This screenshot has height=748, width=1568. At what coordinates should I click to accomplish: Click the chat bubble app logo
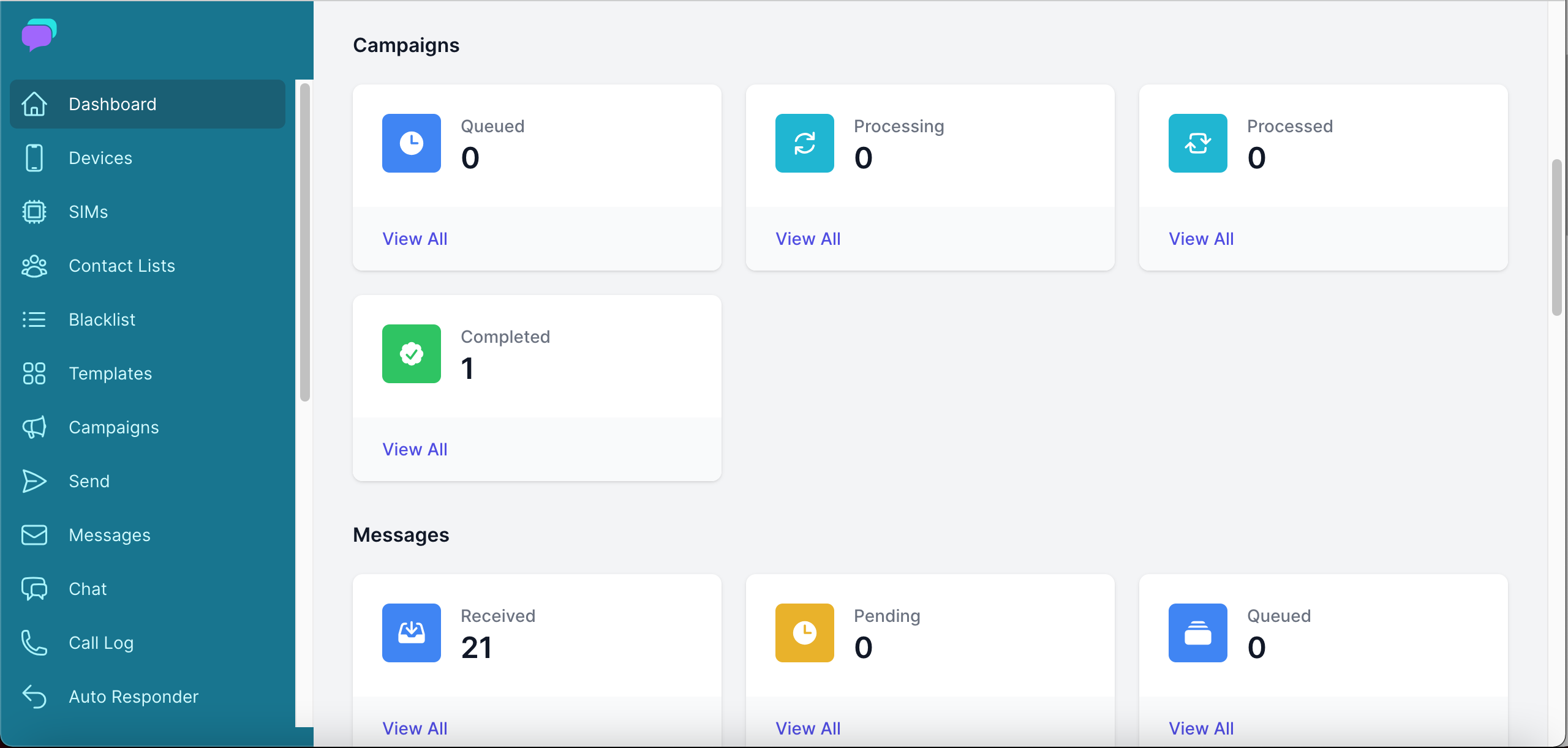(37, 35)
